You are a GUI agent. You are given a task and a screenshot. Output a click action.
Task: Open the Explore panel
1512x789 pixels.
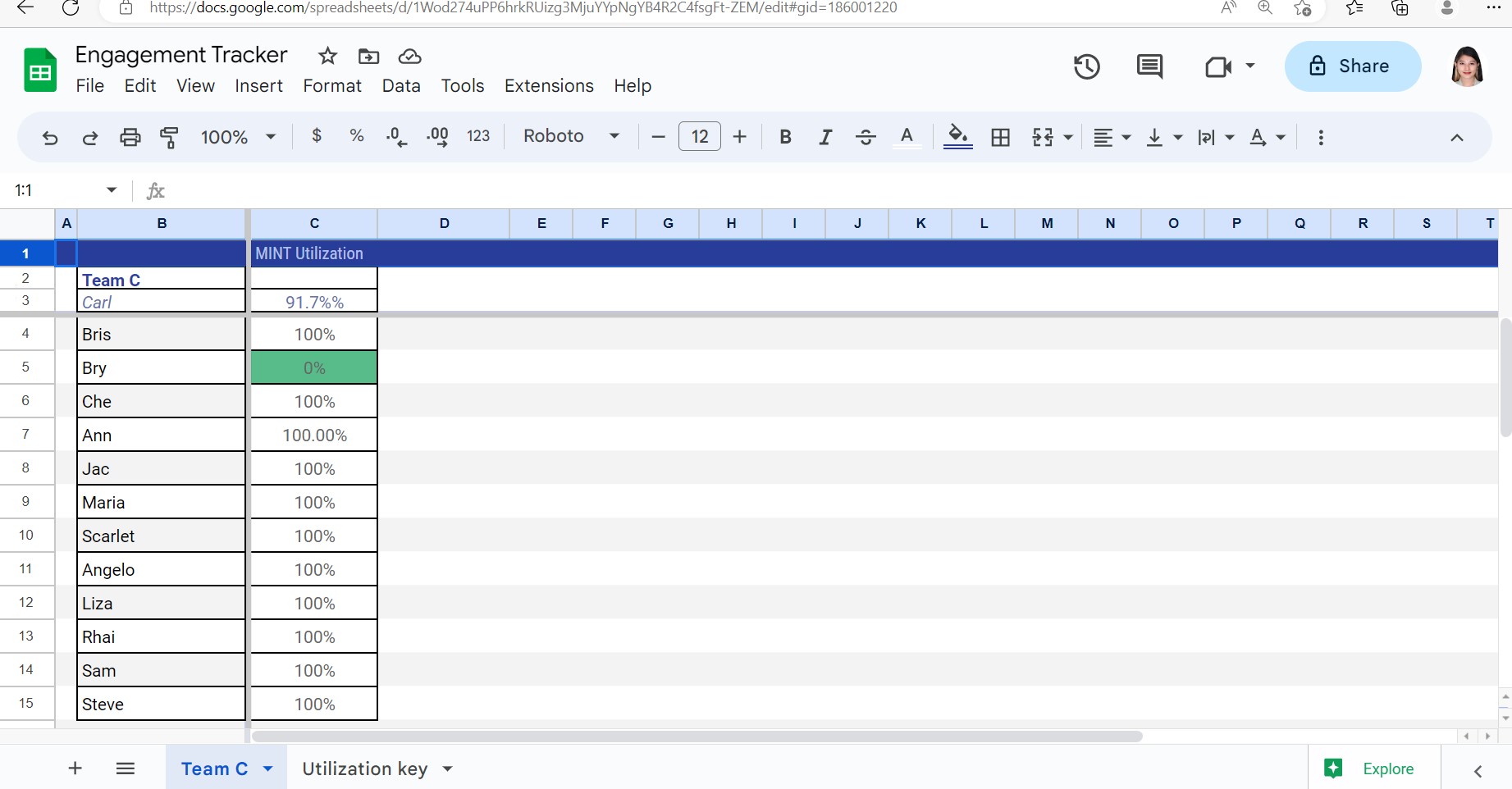pos(1370,768)
